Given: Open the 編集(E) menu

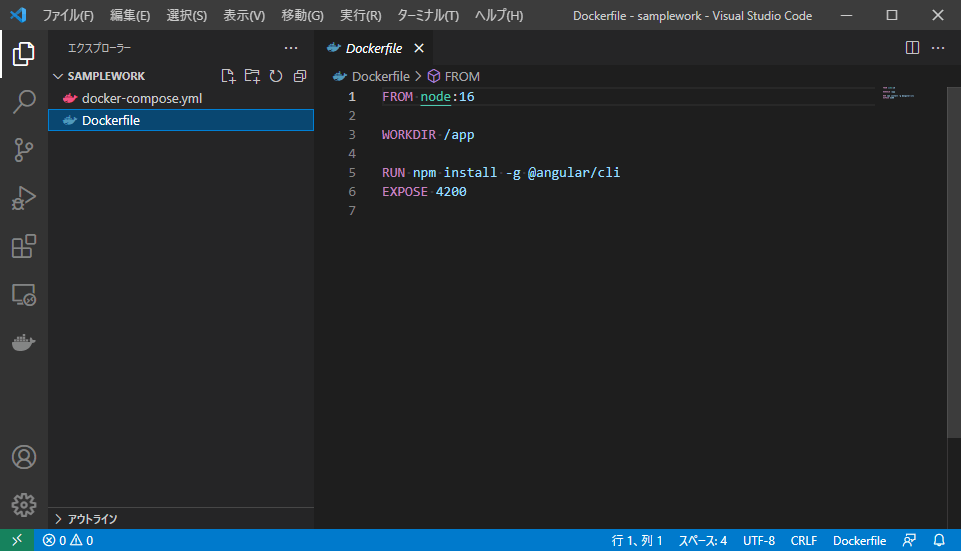Looking at the screenshot, I should click(130, 15).
